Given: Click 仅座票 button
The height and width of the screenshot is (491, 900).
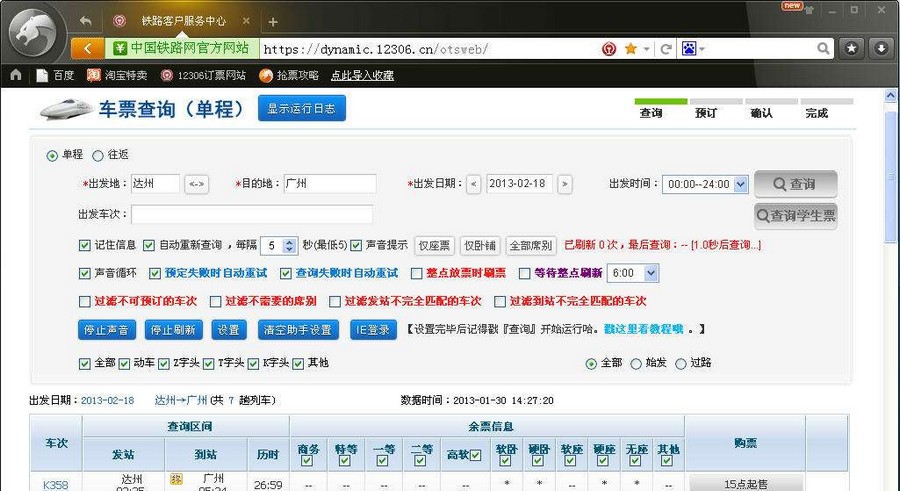Looking at the screenshot, I should [434, 246].
